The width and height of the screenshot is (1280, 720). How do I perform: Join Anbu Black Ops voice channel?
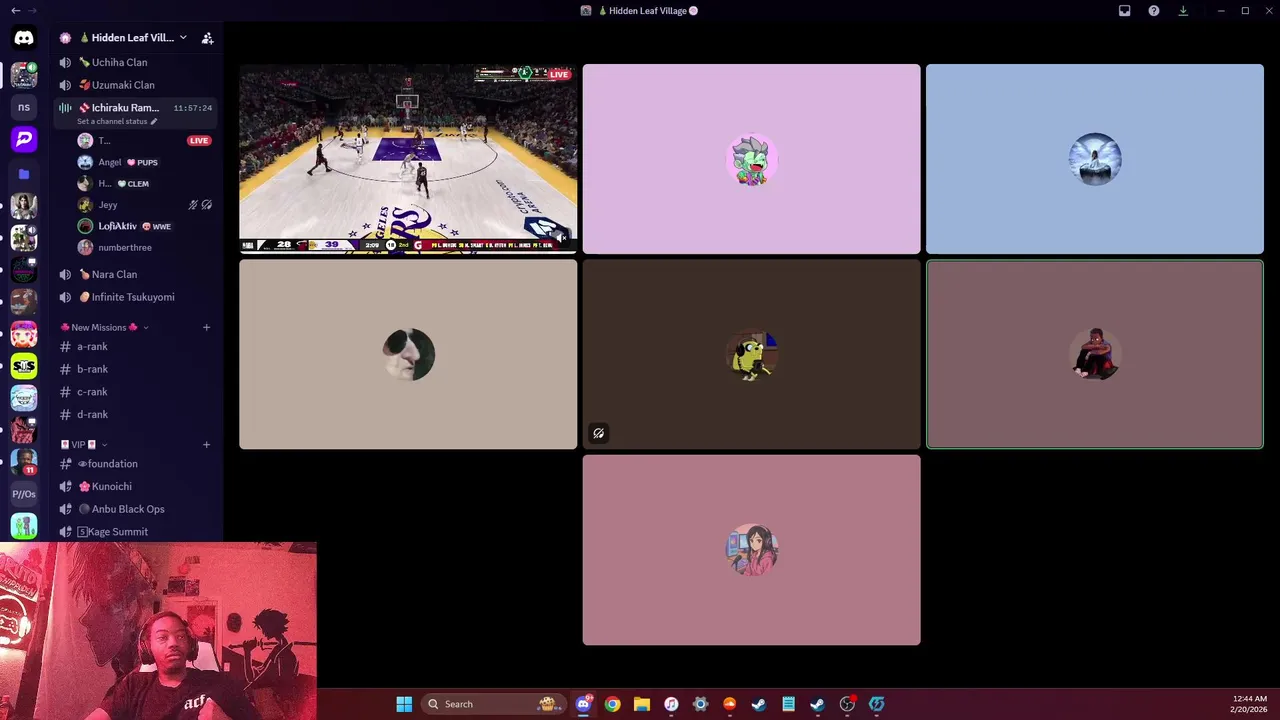[133, 509]
